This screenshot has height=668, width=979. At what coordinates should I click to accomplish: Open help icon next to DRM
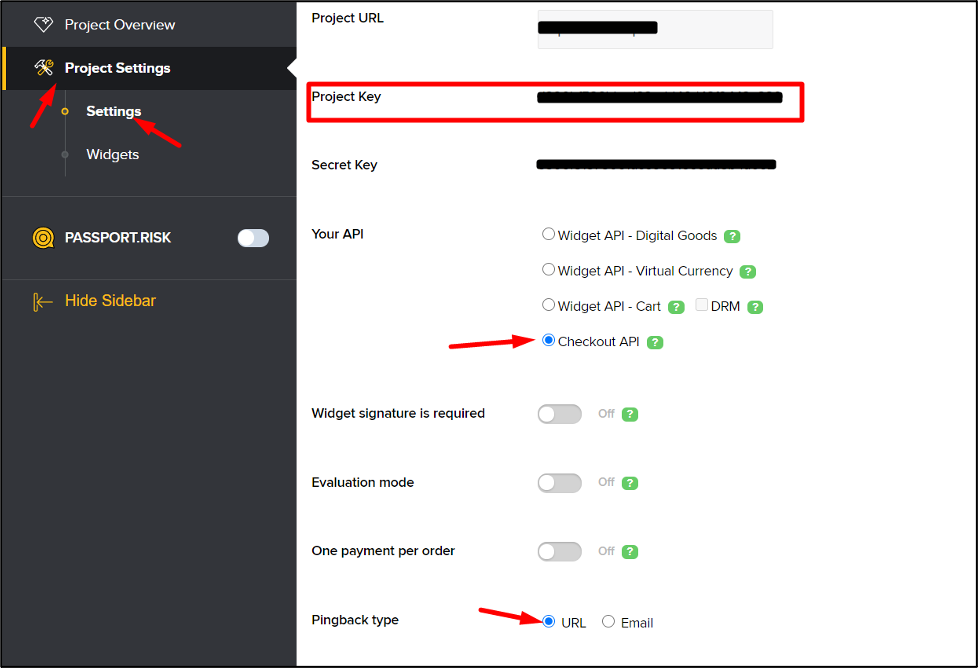coord(755,307)
